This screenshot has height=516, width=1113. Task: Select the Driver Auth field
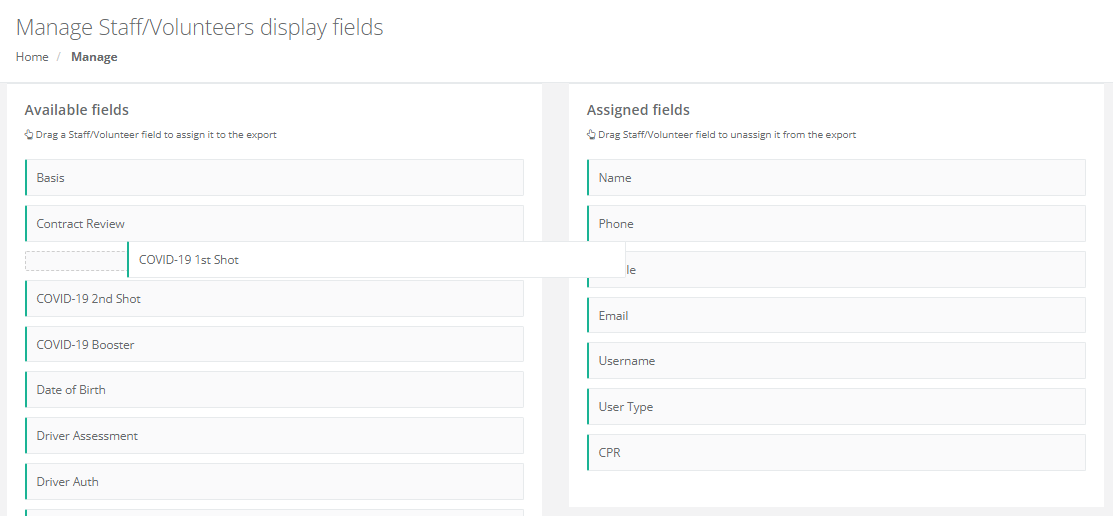274,481
